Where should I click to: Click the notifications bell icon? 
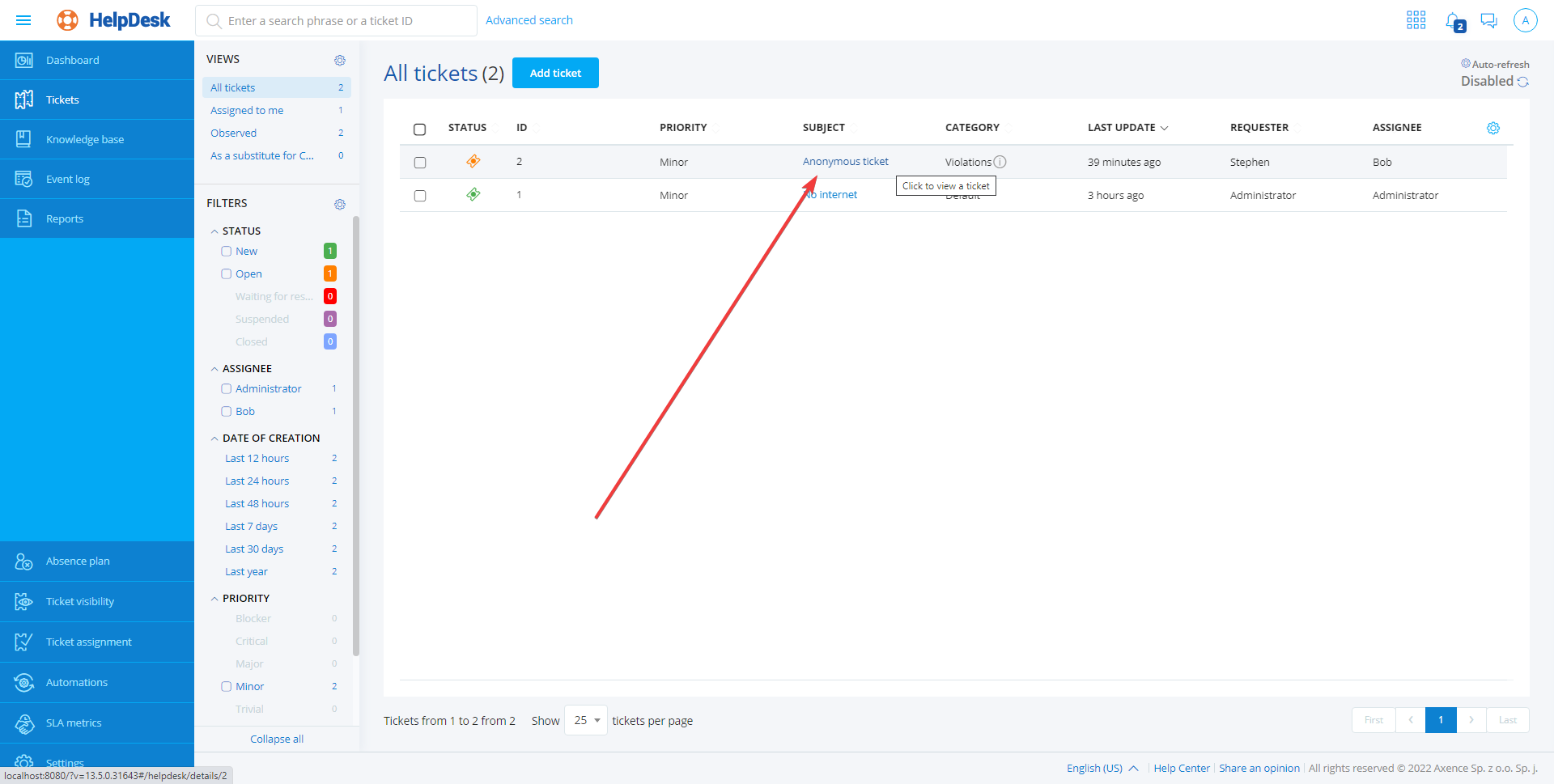pyautogui.click(x=1454, y=21)
